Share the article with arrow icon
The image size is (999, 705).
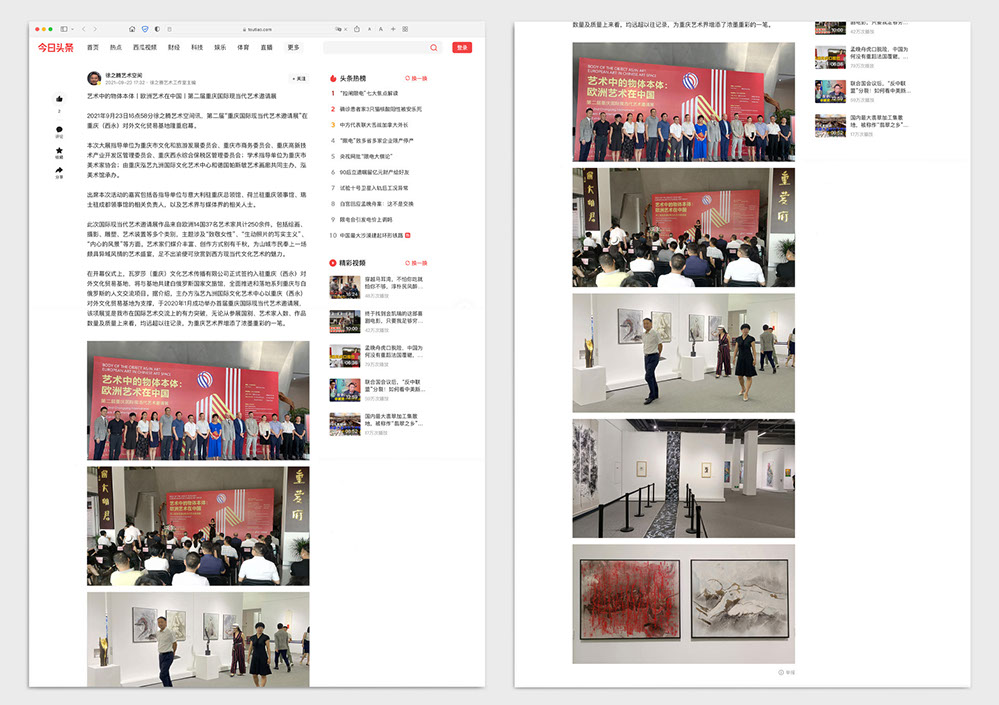[59, 171]
